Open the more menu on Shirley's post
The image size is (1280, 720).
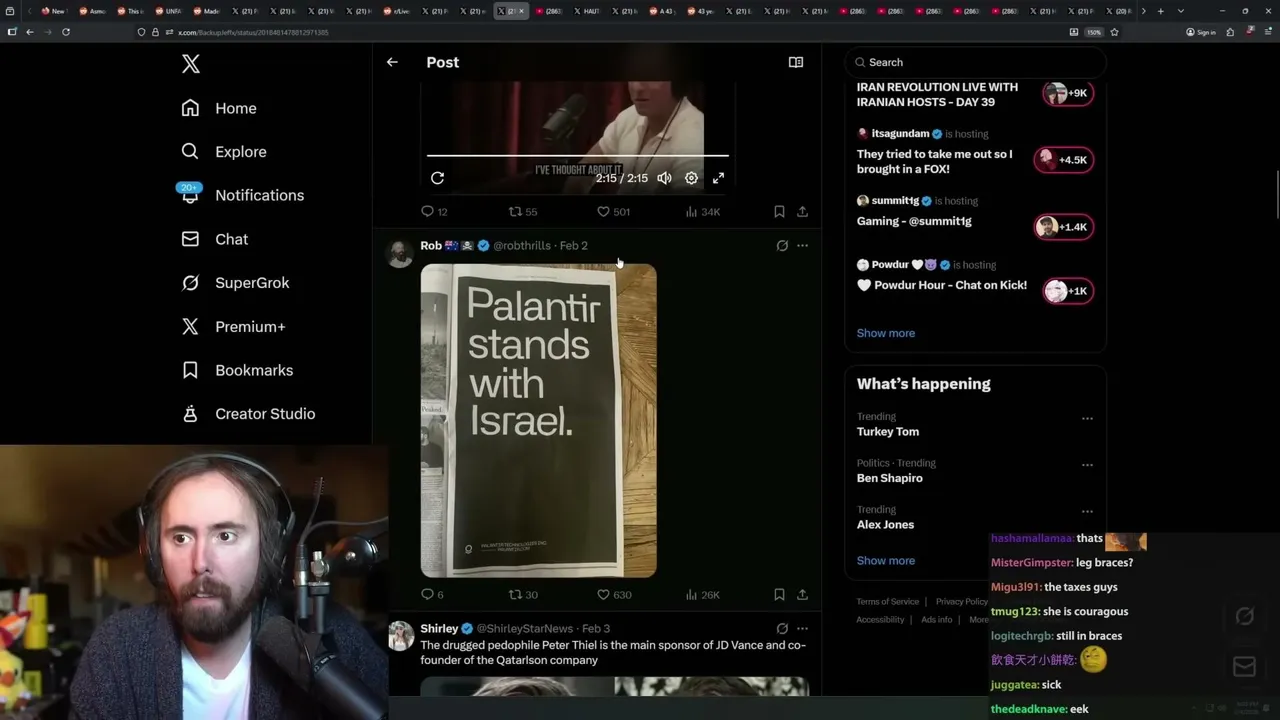[802, 629]
